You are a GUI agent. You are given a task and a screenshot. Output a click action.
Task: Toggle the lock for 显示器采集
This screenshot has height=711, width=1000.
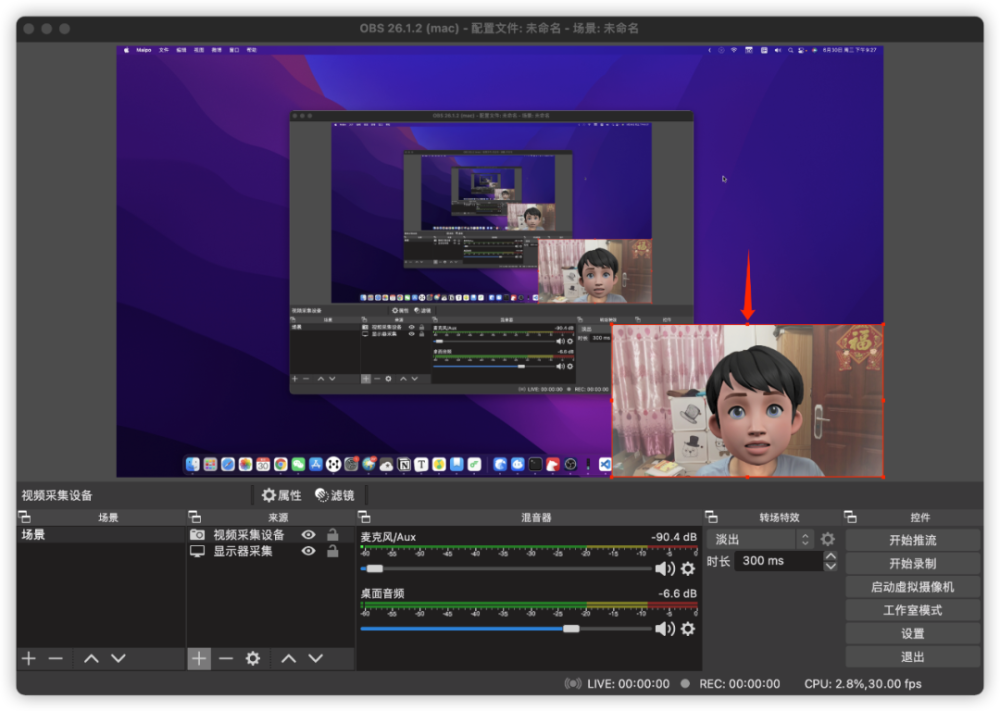[333, 551]
